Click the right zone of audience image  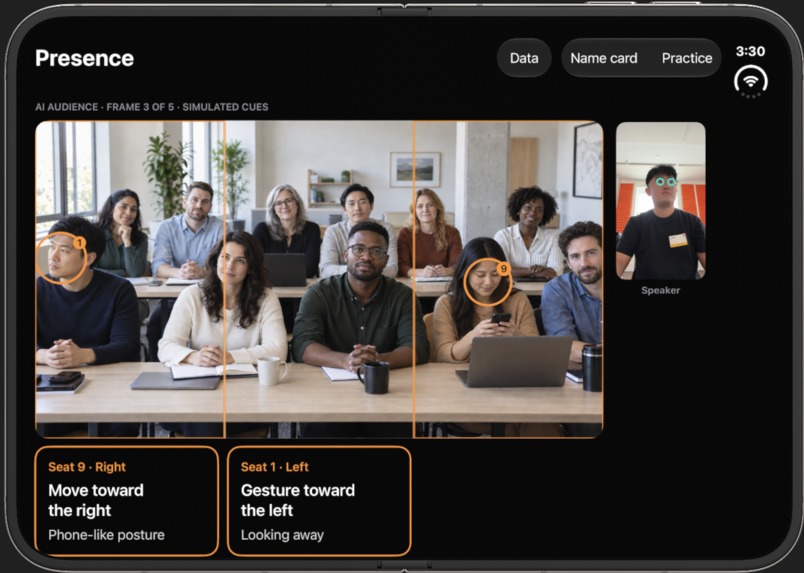(508, 279)
